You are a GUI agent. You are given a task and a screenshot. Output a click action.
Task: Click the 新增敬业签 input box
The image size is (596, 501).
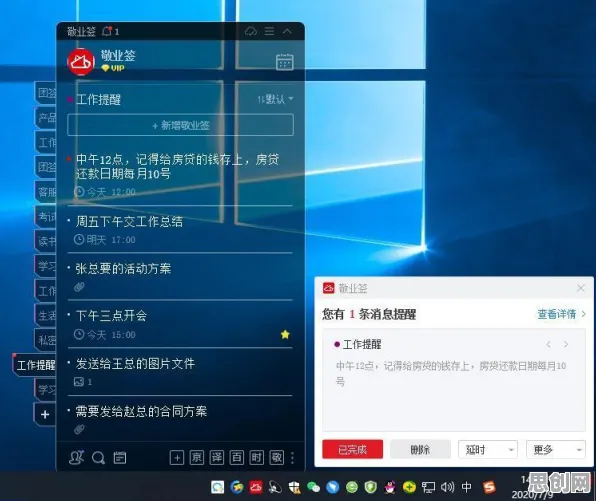click(181, 125)
